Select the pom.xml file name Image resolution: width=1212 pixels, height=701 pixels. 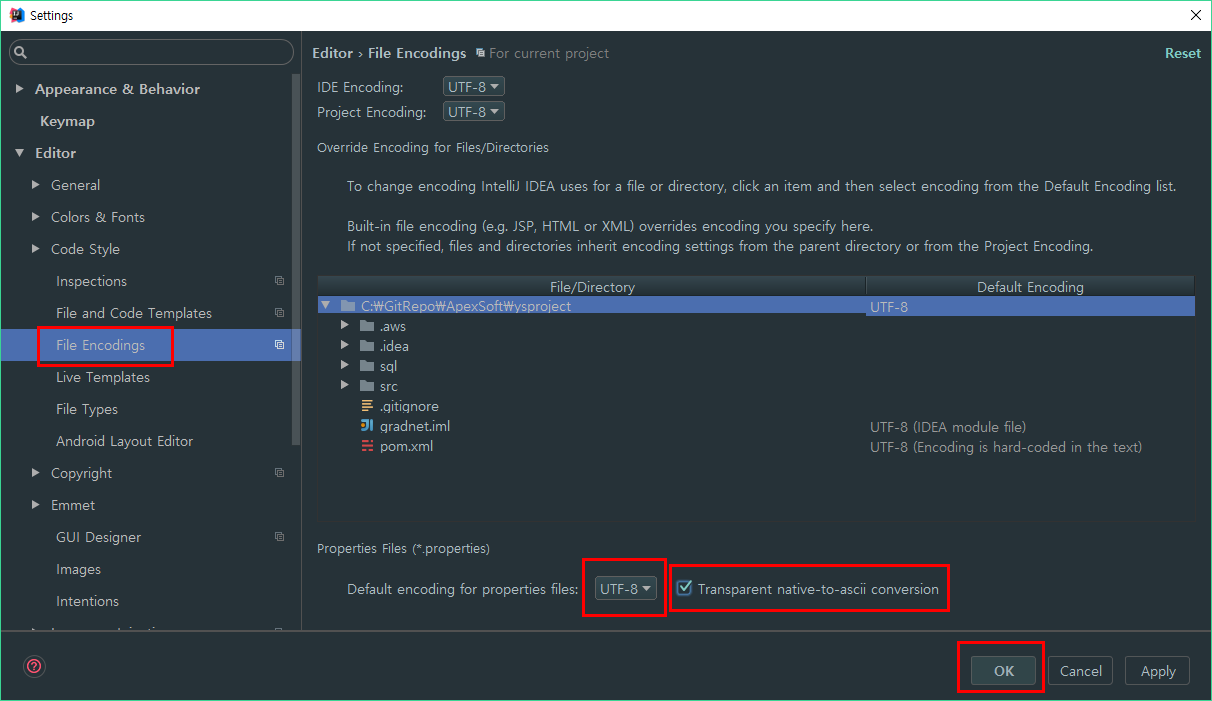406,446
